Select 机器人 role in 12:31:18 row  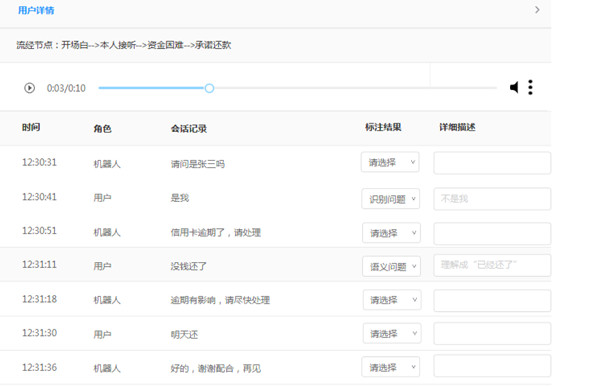(x=107, y=300)
